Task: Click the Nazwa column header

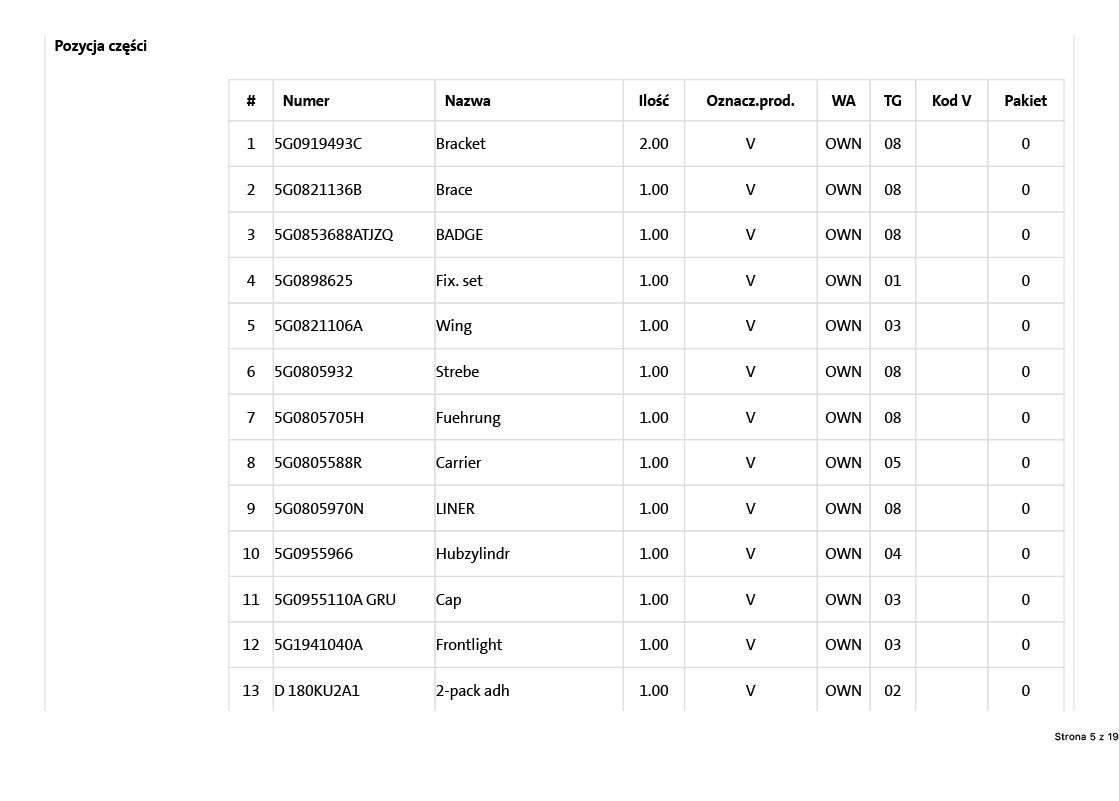Action: [468, 101]
